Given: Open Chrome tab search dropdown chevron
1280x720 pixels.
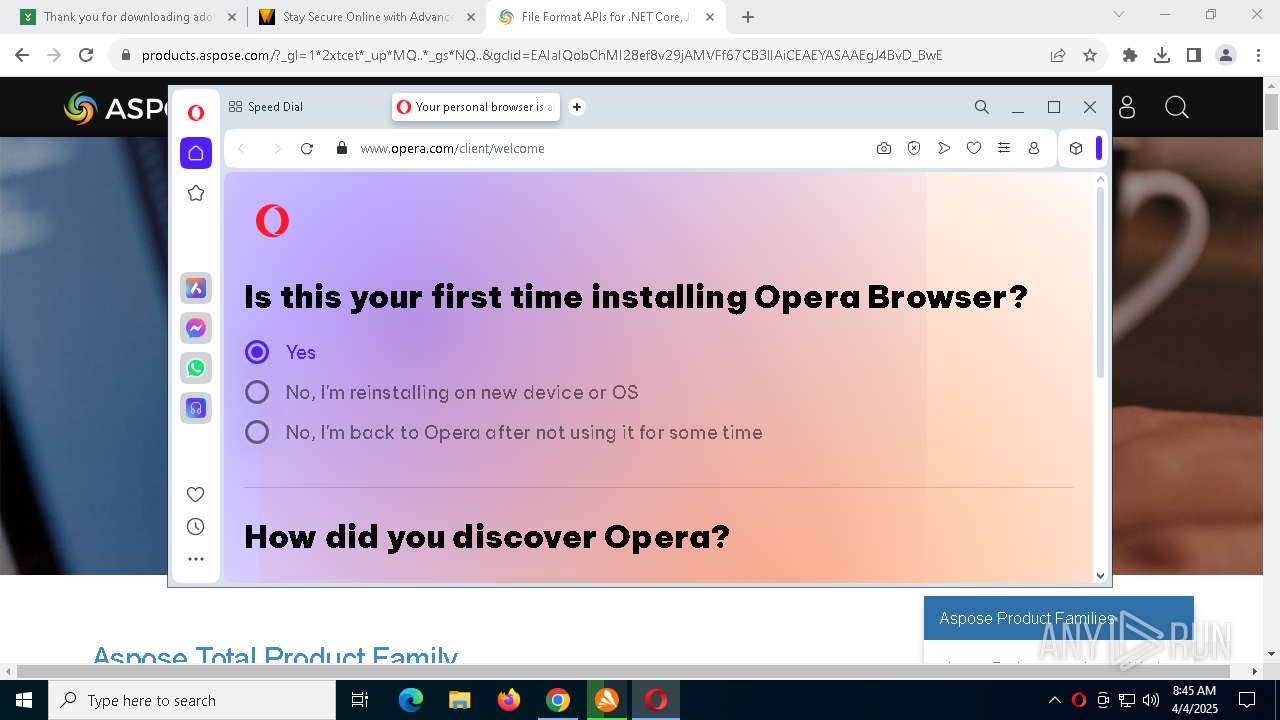Looking at the screenshot, I should click(1119, 15).
